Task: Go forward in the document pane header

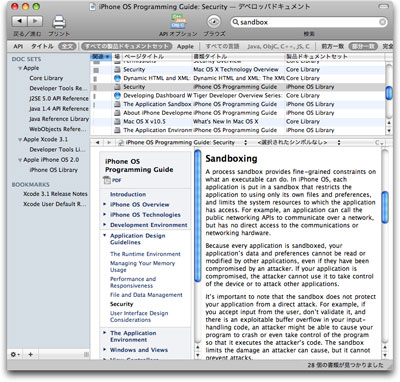Action: (109, 142)
